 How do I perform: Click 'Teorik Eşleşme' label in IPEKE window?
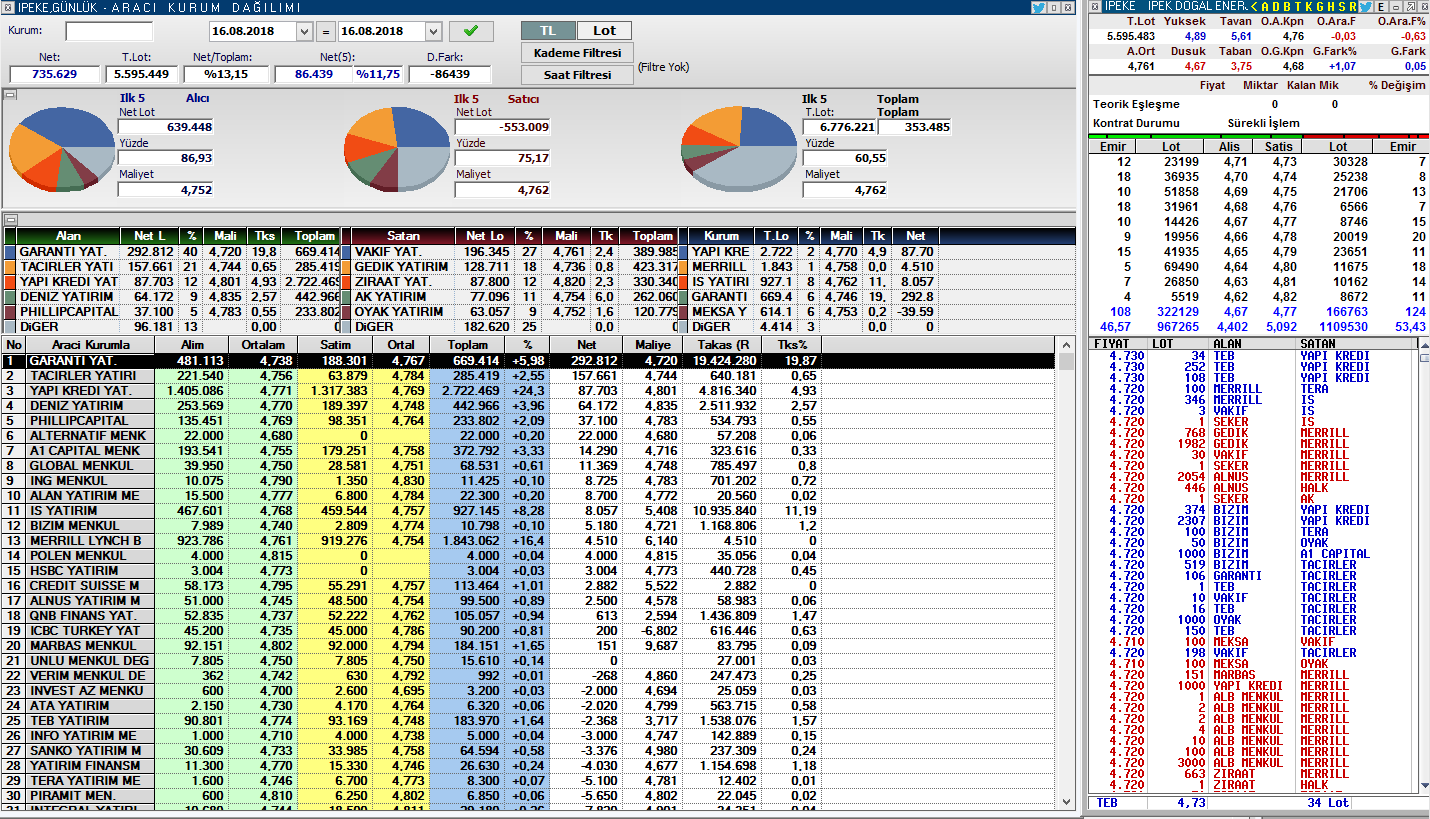click(1136, 104)
